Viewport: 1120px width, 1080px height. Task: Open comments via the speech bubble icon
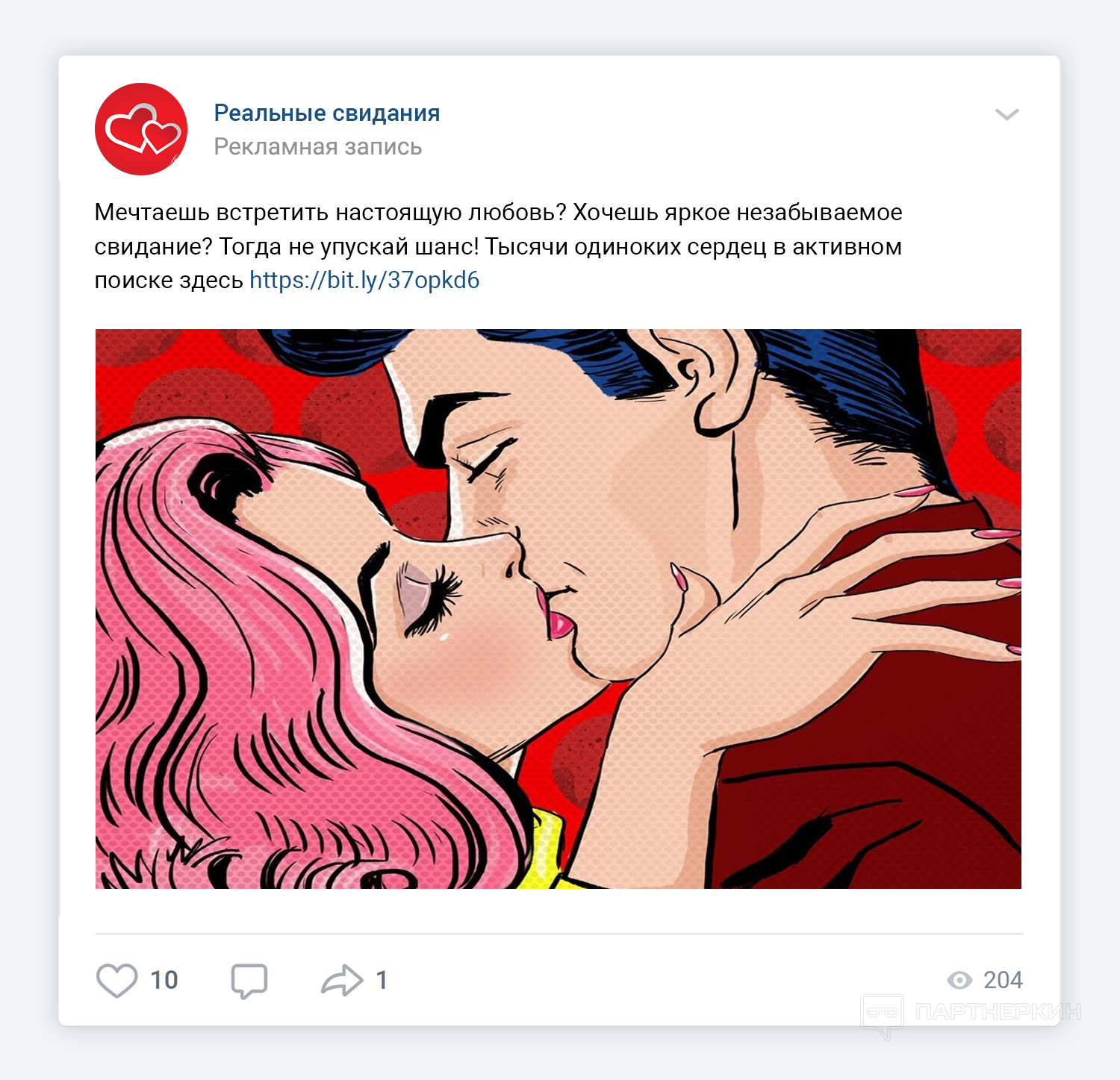click(x=249, y=981)
